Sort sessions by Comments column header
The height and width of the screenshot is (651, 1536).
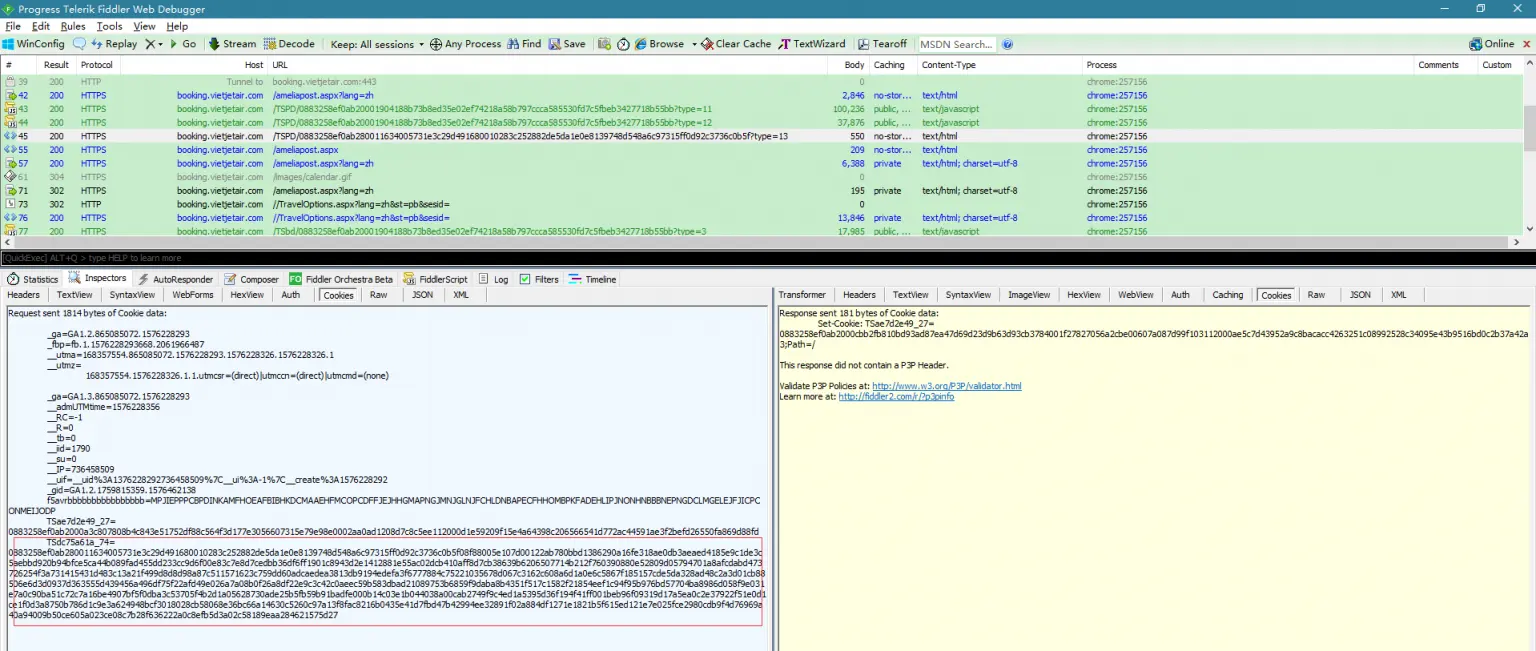(x=1445, y=65)
